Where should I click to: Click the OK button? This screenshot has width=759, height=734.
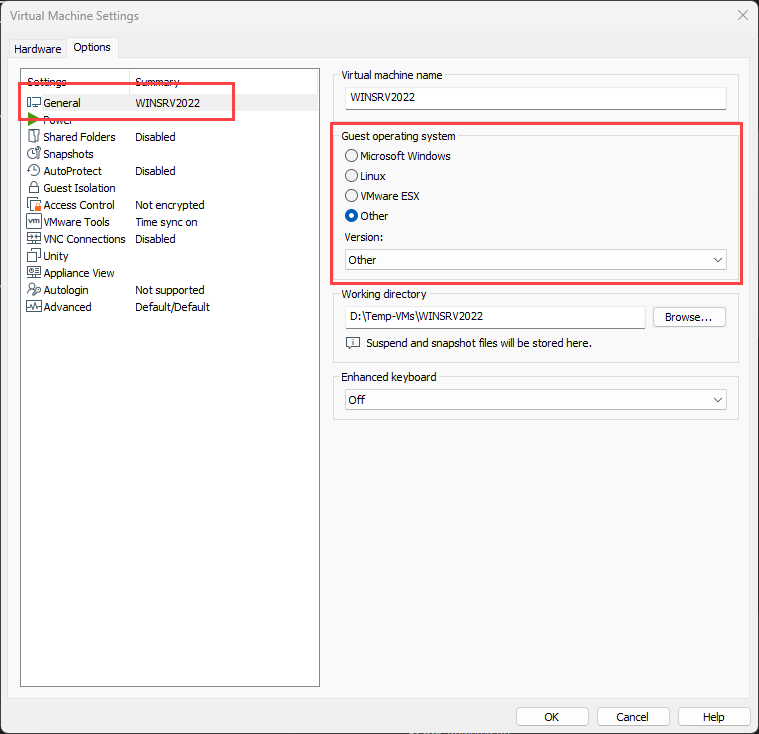[552, 717]
